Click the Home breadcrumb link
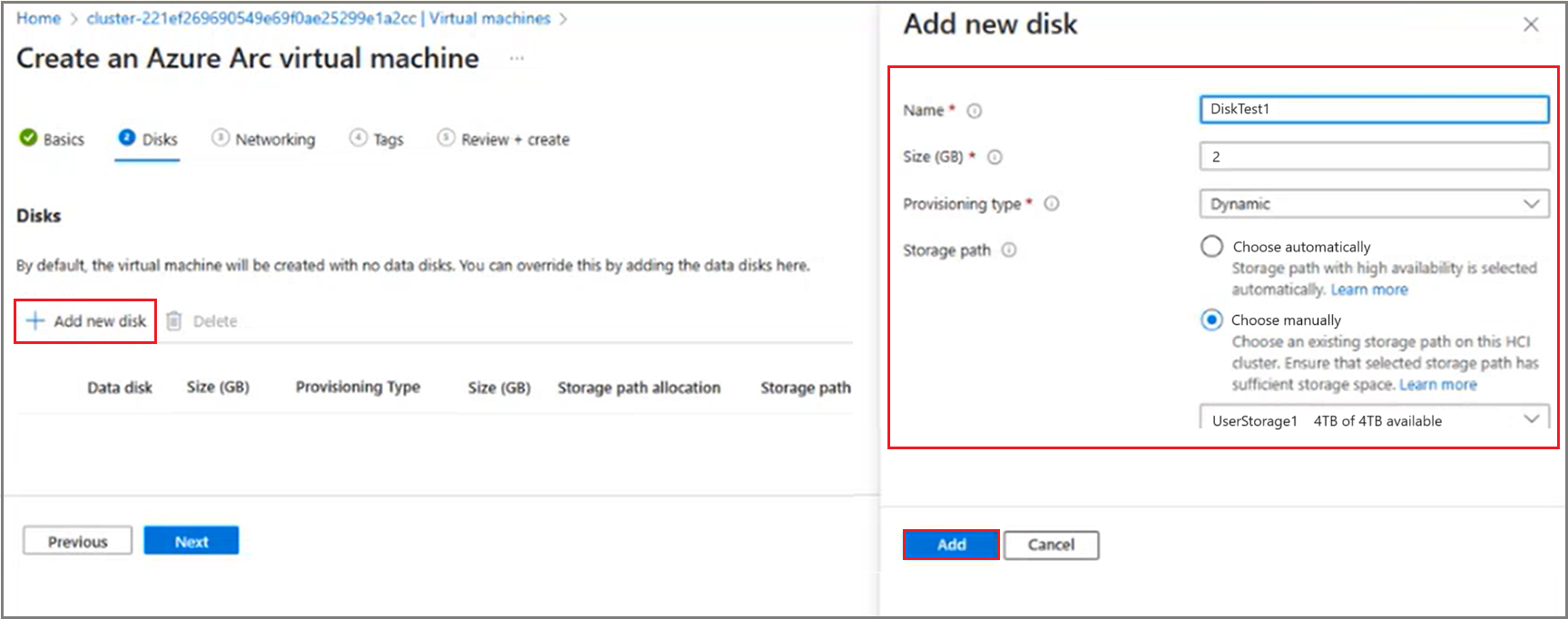The width and height of the screenshot is (1568, 619). coord(38,18)
